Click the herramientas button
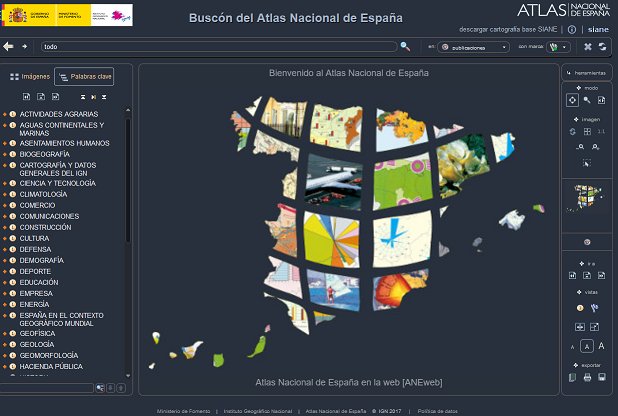 586,73
